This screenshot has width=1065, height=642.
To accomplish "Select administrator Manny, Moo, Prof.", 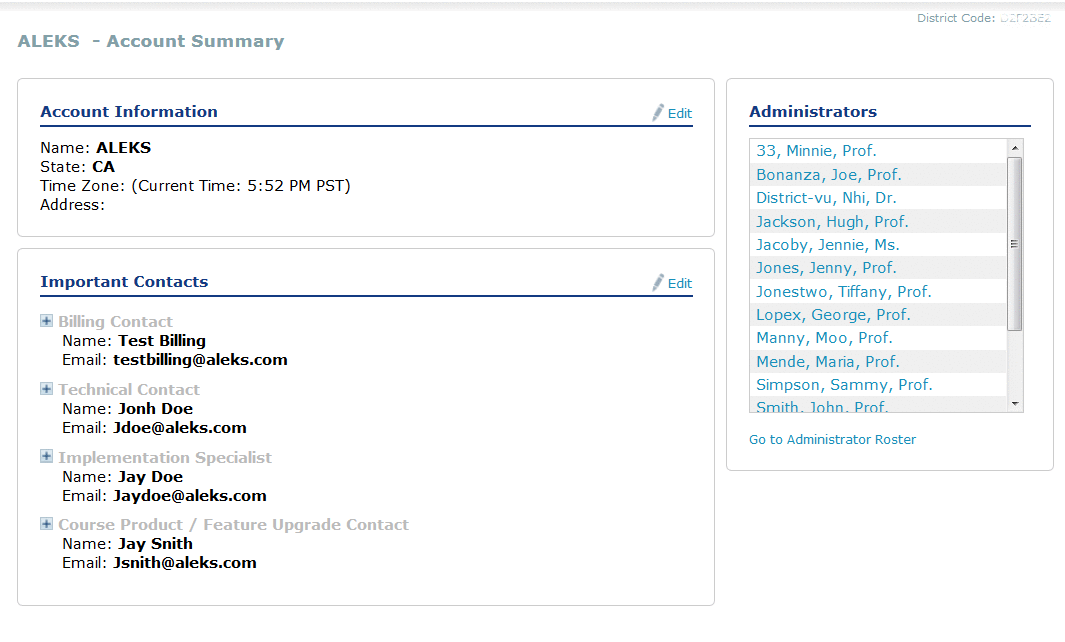I will 824,338.
